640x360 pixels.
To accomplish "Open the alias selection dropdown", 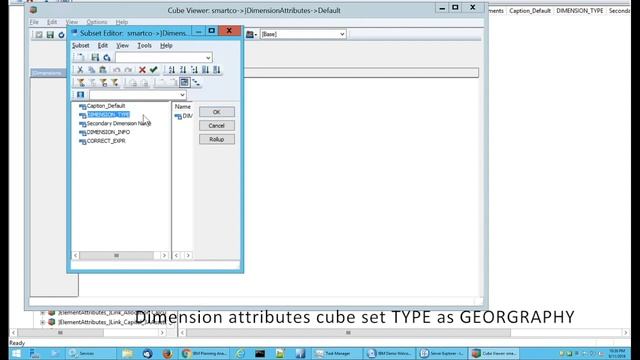I will [x=182, y=95].
